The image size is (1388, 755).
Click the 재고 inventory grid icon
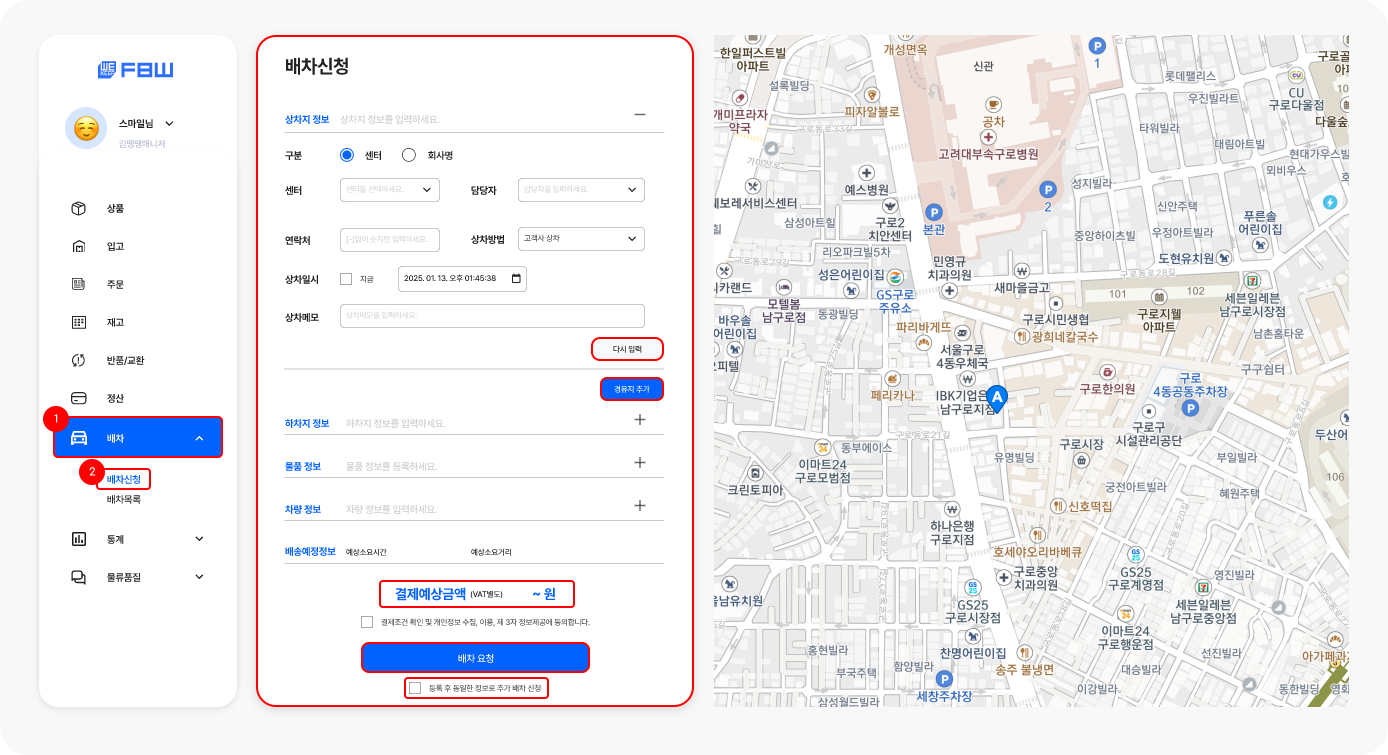(78, 322)
